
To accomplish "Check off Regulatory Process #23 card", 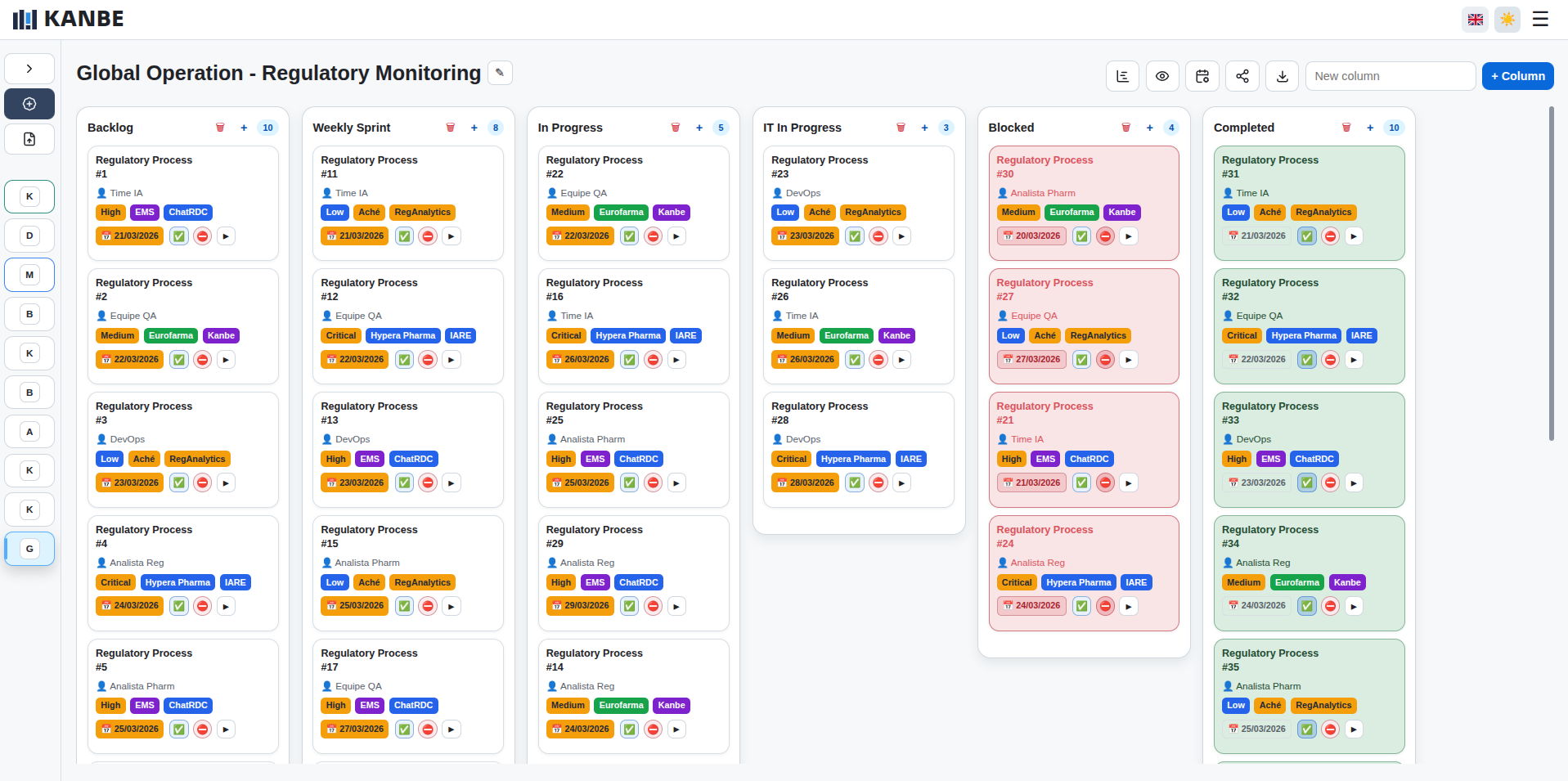I will click(855, 236).
